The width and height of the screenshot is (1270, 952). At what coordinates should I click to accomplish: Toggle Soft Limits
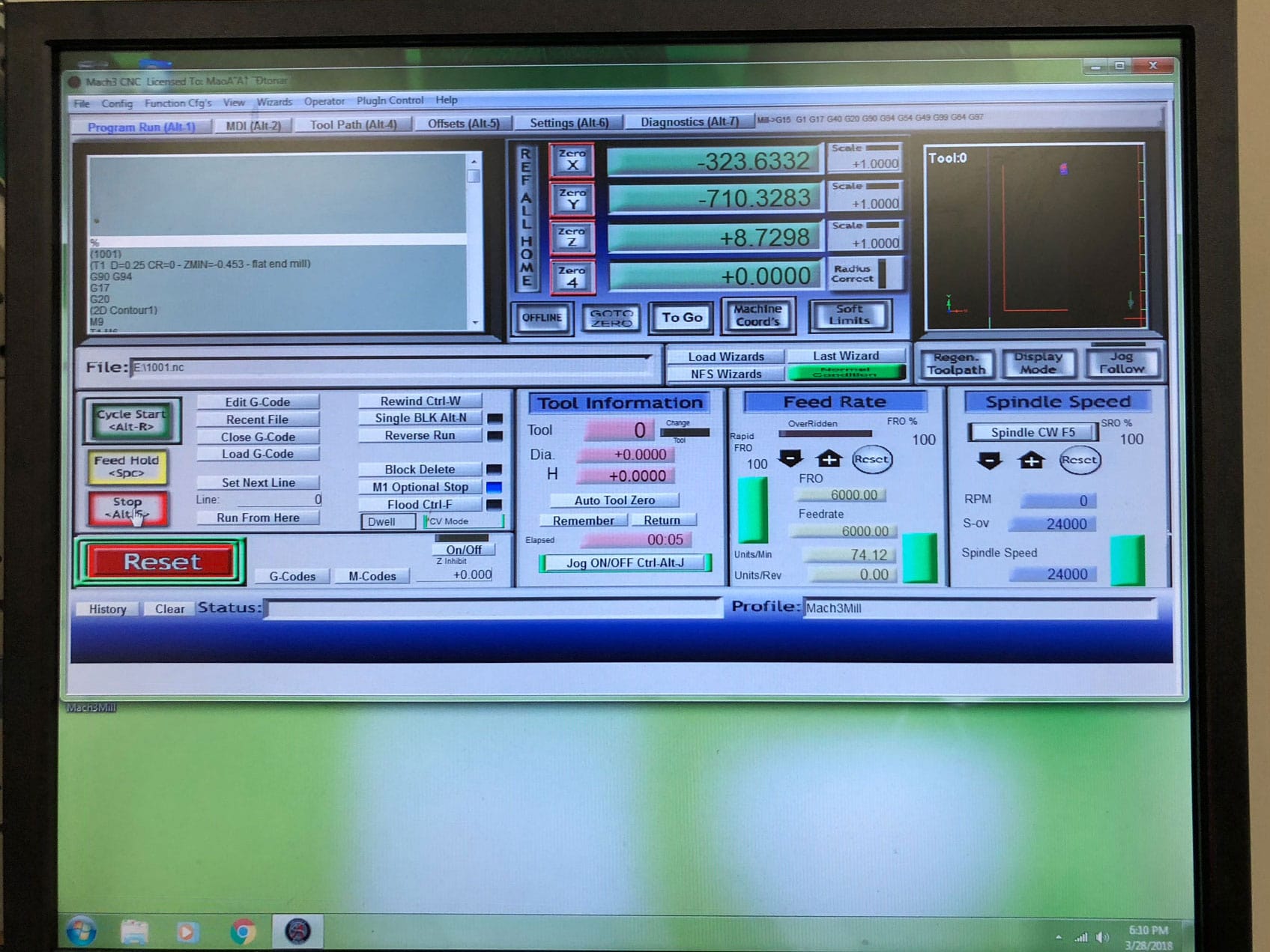pyautogui.click(x=849, y=315)
